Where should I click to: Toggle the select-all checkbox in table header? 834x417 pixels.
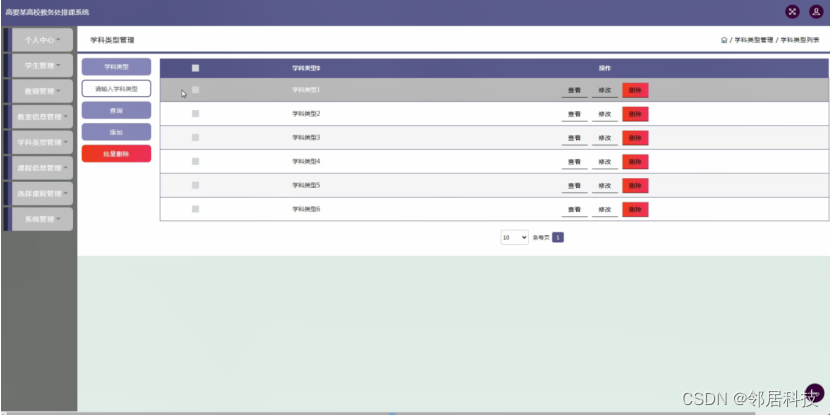[195, 68]
